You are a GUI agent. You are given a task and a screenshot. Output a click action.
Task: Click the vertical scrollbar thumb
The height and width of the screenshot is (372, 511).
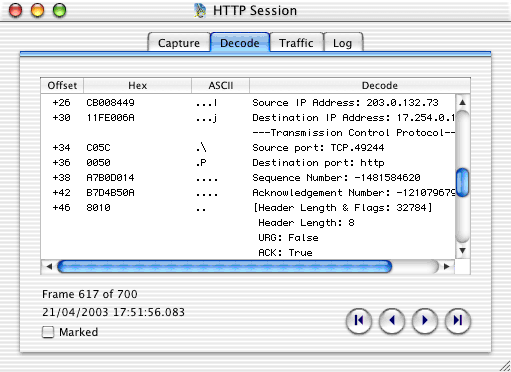(462, 182)
